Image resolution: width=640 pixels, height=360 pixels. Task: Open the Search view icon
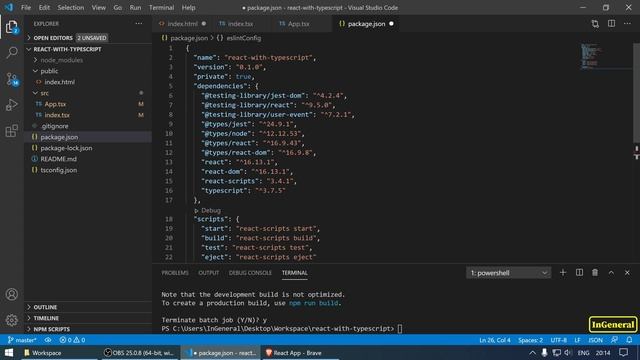coord(12,52)
